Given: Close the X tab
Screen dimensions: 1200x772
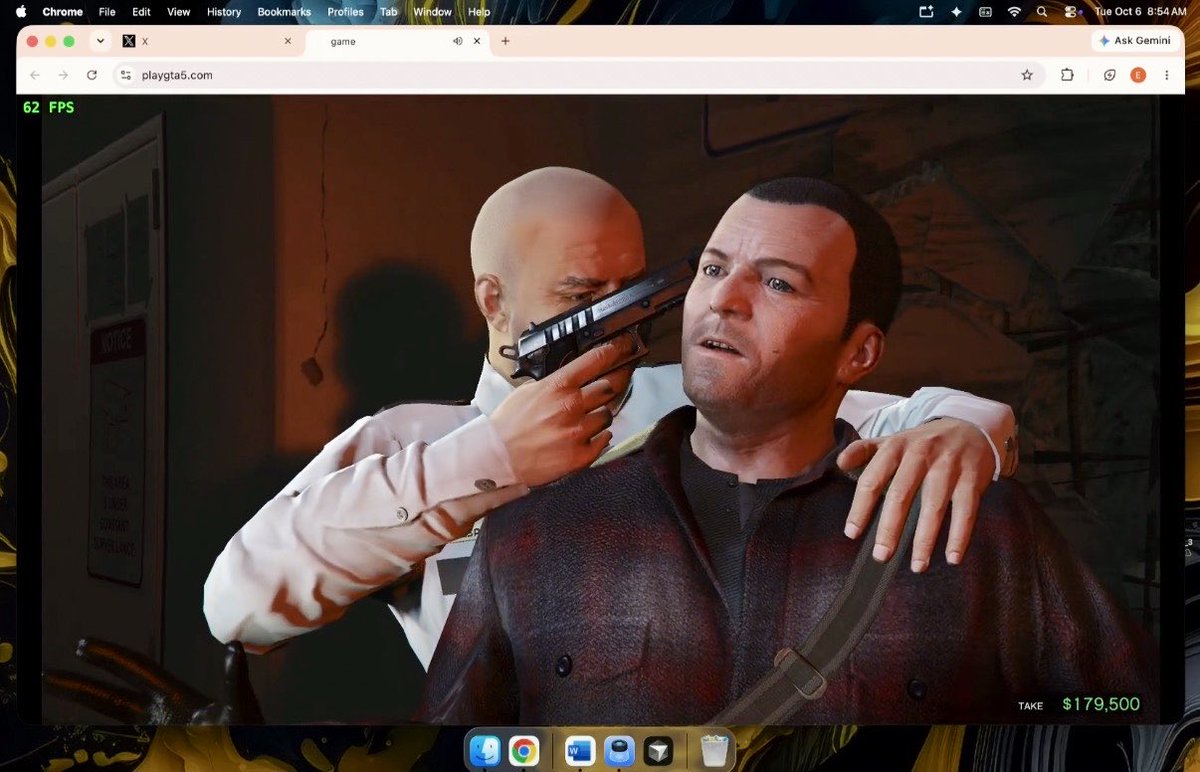Looking at the screenshot, I should coord(288,41).
